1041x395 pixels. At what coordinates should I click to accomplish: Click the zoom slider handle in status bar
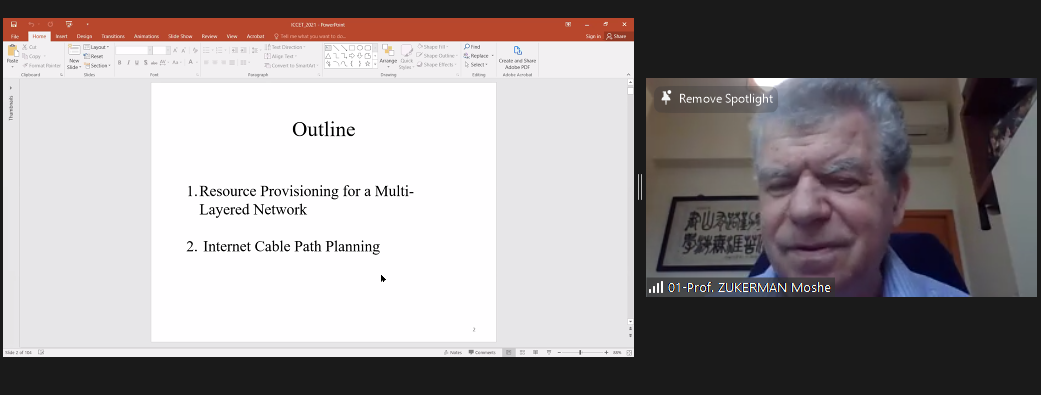[x=580, y=353]
